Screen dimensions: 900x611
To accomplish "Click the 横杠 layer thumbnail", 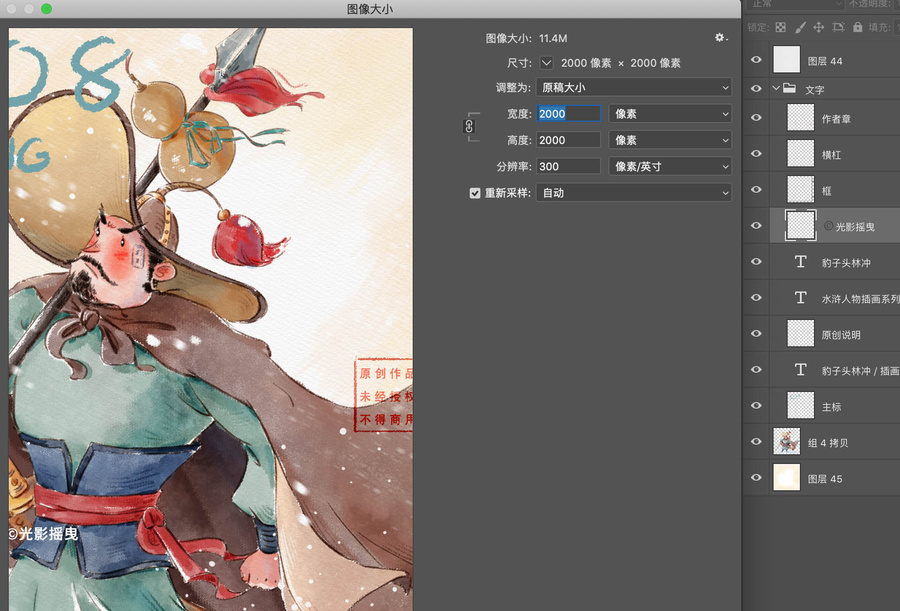I will 800,154.
